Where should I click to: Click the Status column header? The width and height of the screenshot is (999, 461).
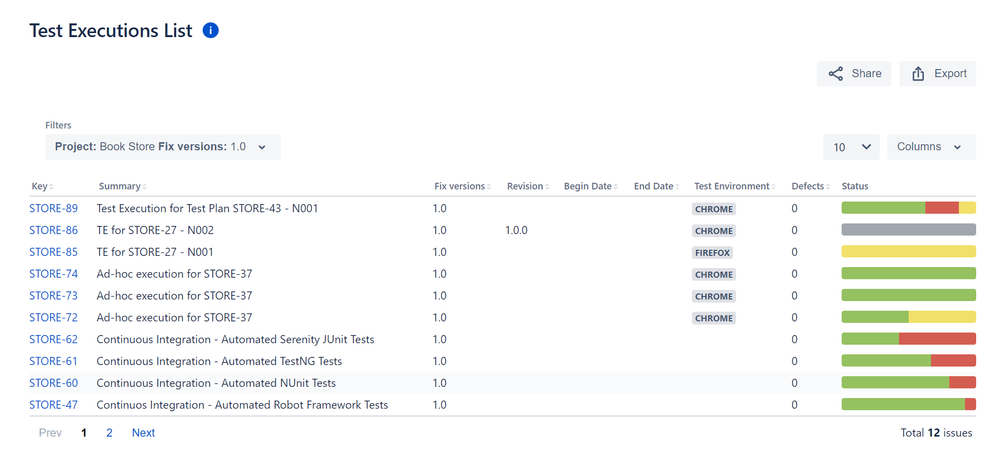coord(855,187)
